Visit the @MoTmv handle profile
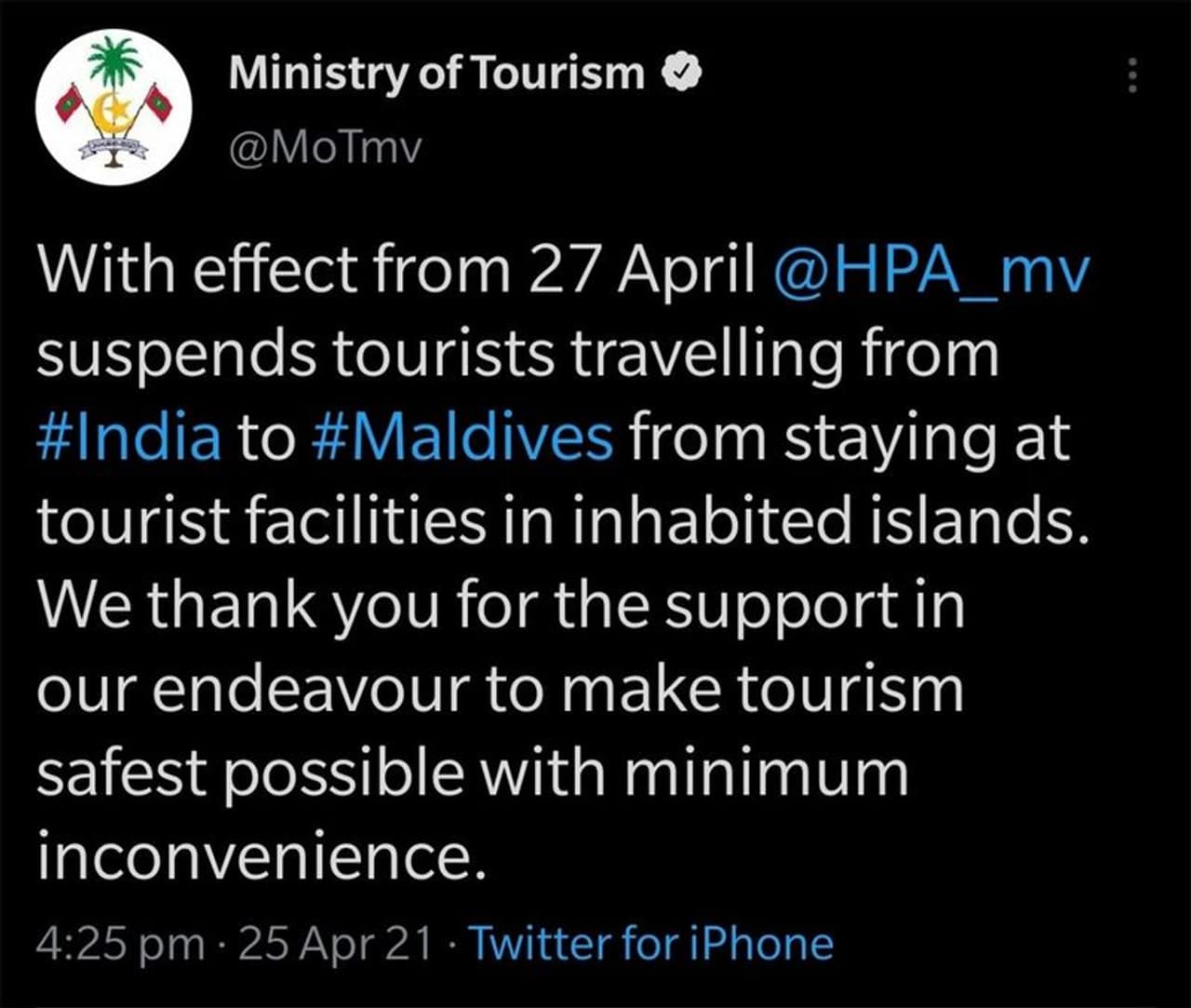The image size is (1191, 1008). [326, 147]
